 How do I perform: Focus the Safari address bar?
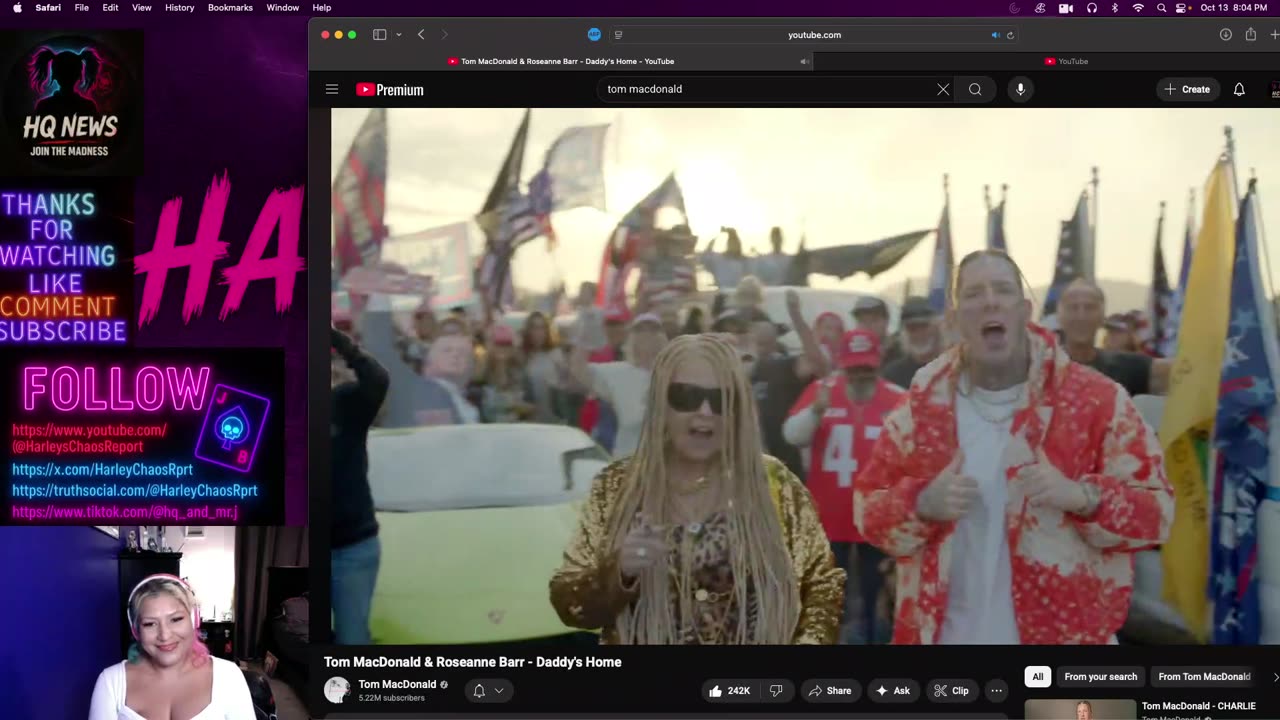point(814,35)
